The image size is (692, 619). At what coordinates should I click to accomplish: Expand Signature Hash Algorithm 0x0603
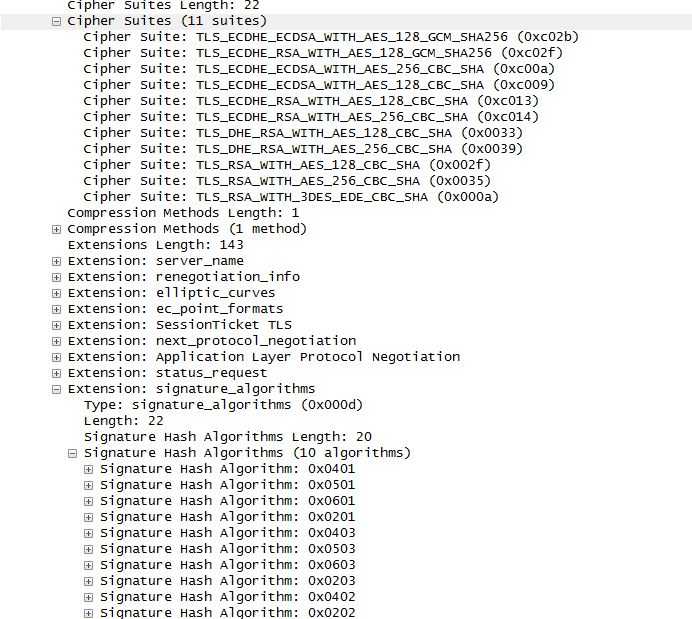coord(88,565)
